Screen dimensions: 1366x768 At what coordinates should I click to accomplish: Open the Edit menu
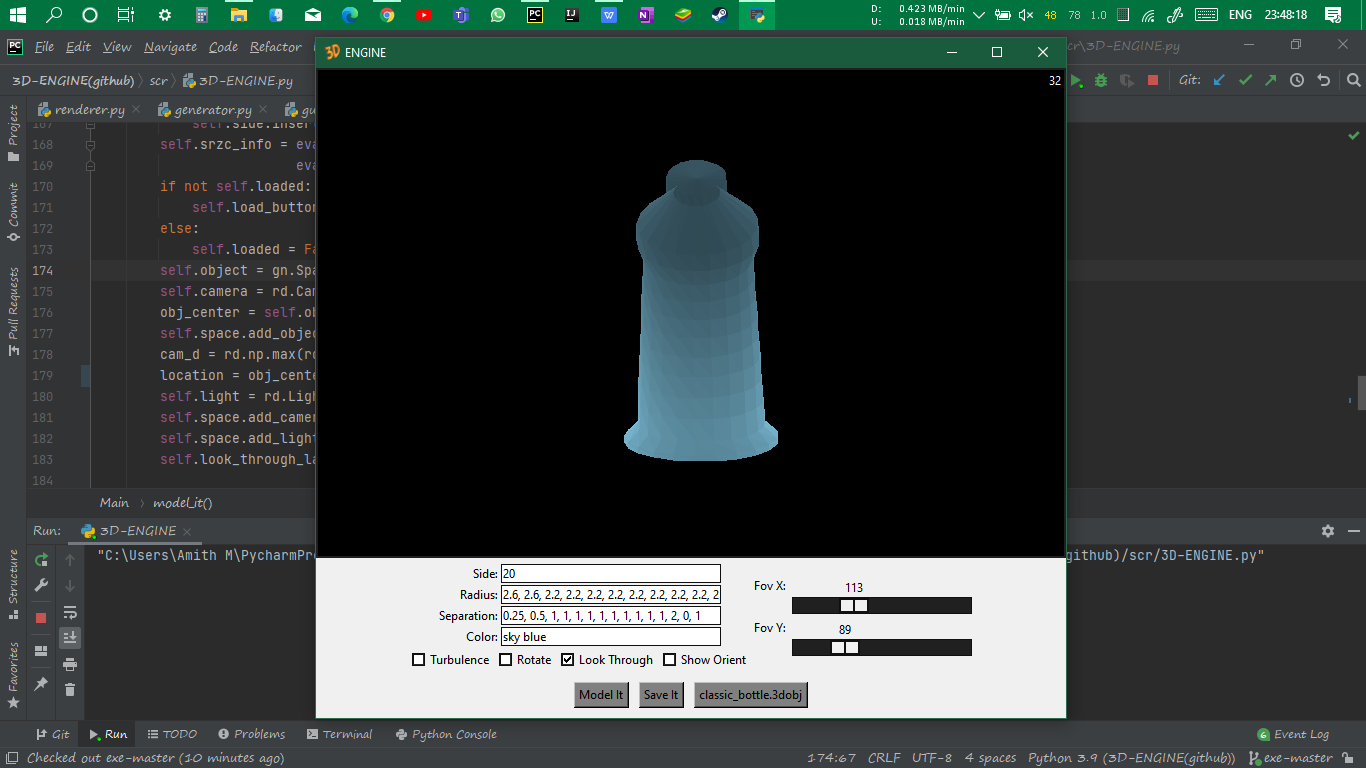tap(78, 47)
